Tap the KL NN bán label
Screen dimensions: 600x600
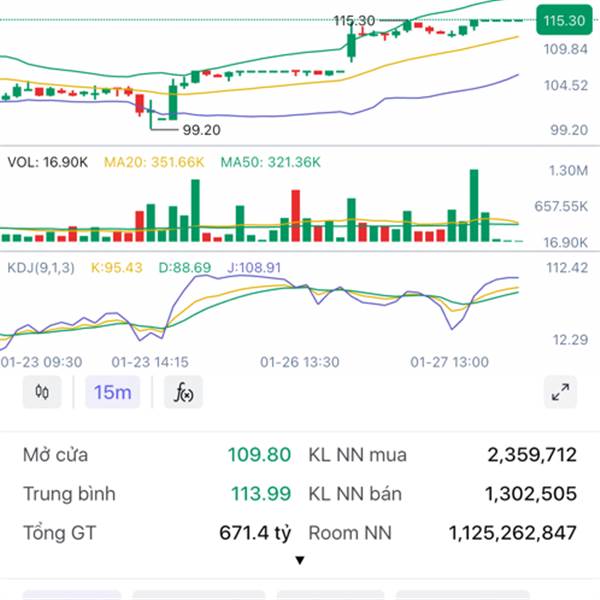pyautogui.click(x=355, y=494)
